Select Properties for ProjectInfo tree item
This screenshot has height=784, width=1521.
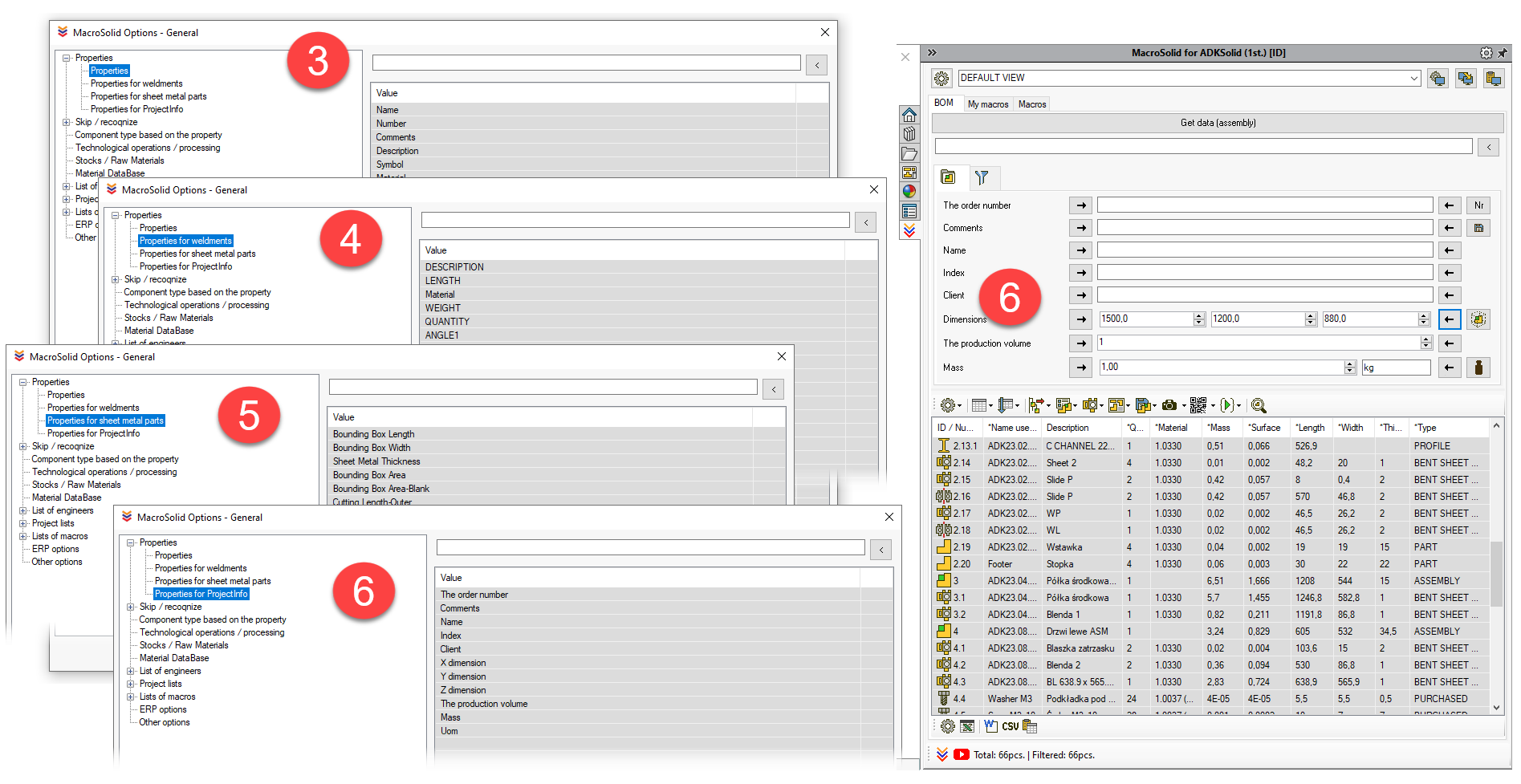pyautogui.click(x=201, y=595)
